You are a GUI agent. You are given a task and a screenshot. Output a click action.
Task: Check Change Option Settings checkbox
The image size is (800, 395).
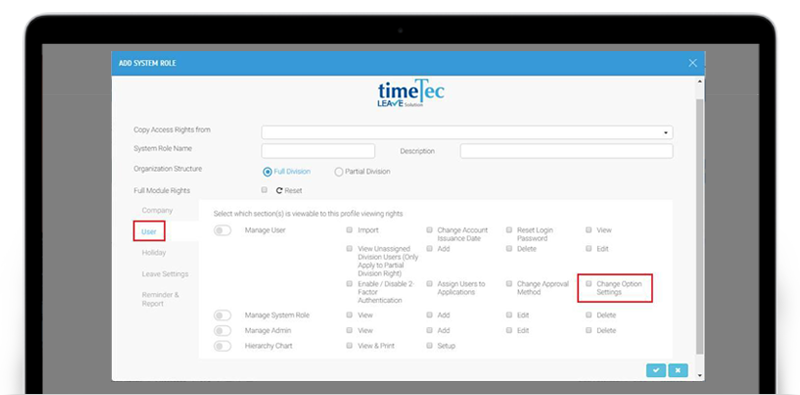(x=589, y=284)
